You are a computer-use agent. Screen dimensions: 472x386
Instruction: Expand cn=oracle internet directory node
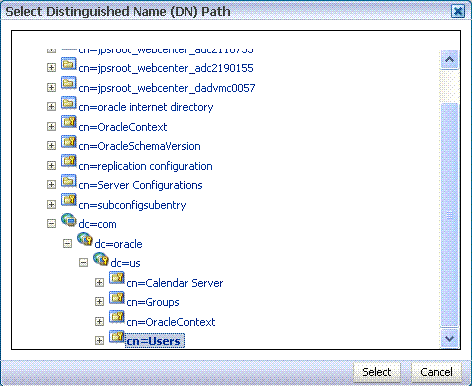pos(51,107)
